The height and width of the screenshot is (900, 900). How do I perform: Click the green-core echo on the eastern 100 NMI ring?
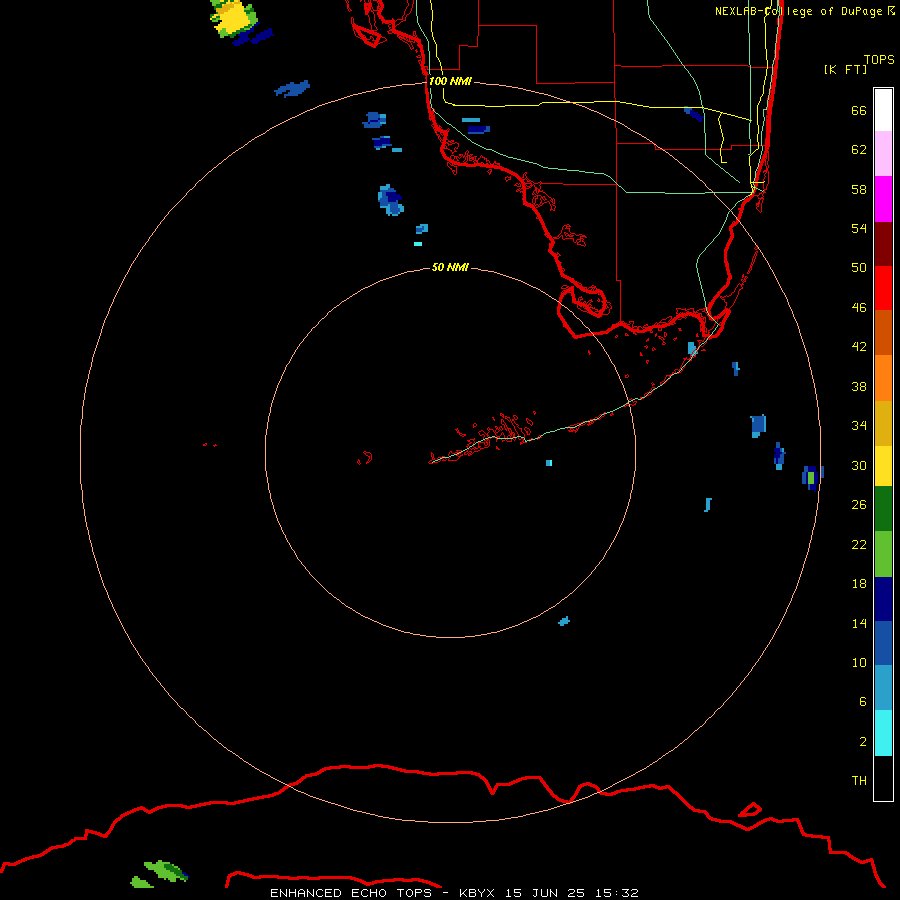point(812,478)
